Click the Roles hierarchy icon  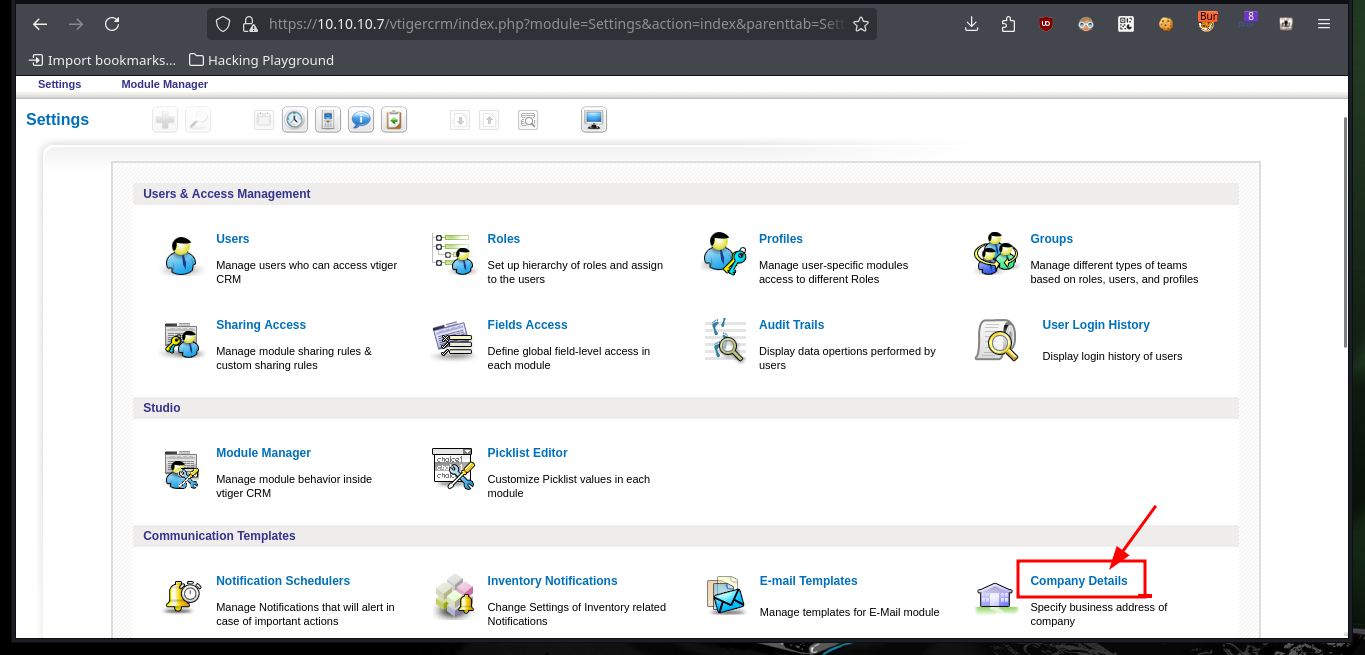452,254
